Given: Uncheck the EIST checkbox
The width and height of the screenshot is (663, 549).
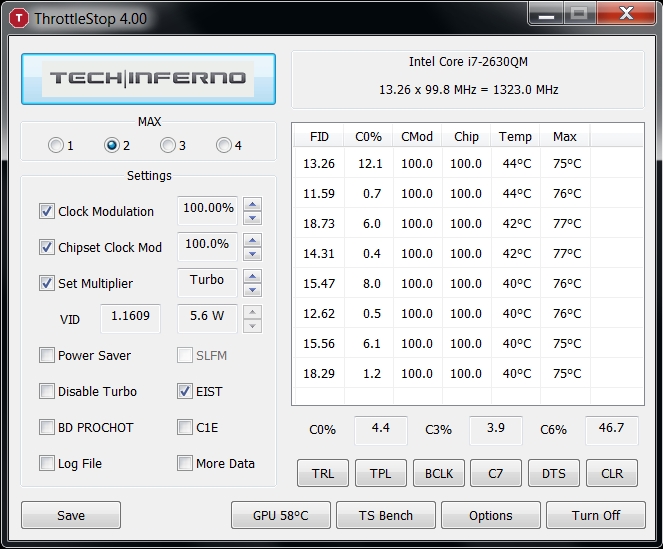Looking at the screenshot, I should pos(185,391).
